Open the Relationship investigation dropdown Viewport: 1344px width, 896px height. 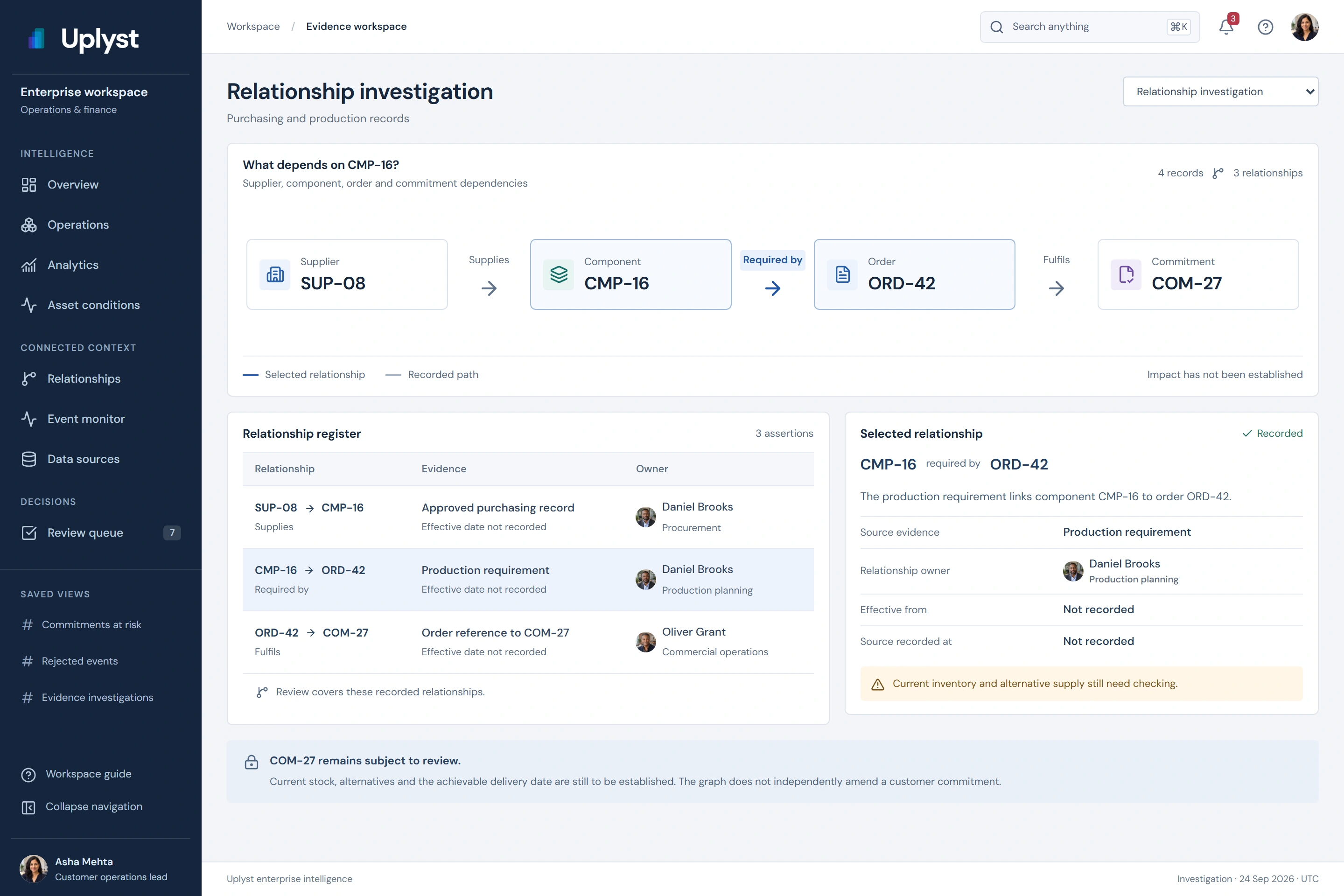[1221, 91]
